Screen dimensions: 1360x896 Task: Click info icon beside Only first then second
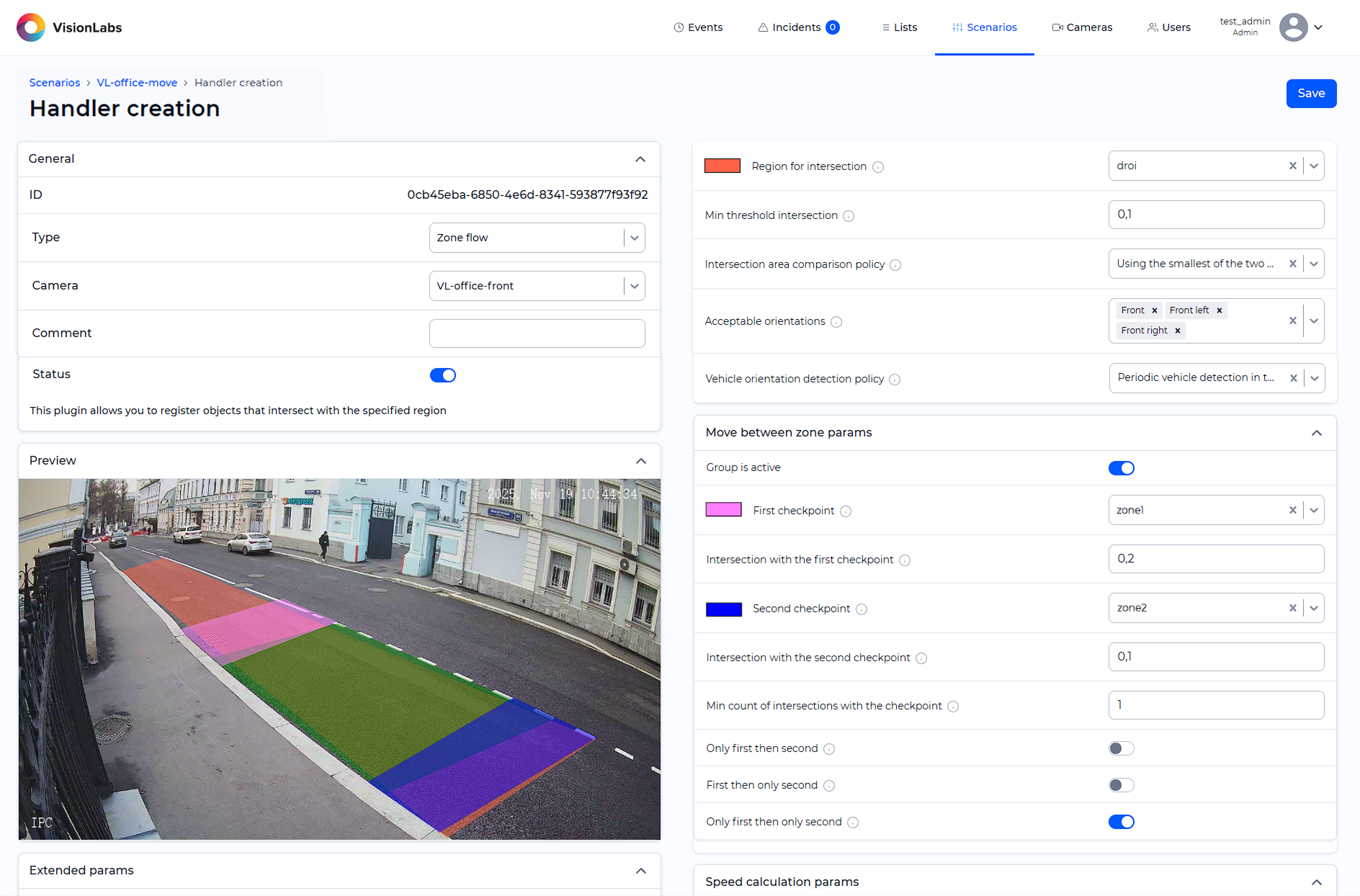[x=829, y=749]
